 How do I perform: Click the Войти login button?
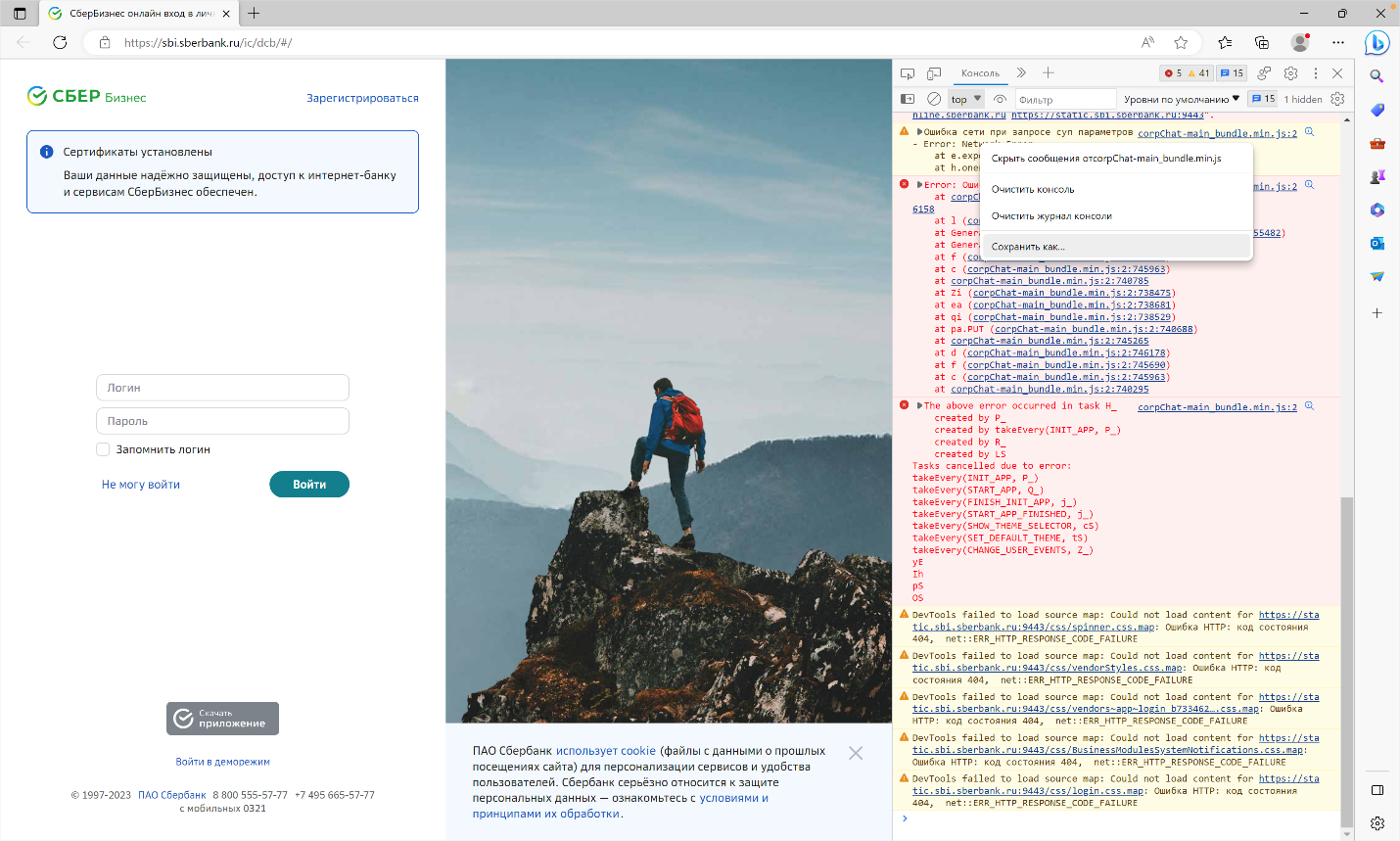click(309, 485)
